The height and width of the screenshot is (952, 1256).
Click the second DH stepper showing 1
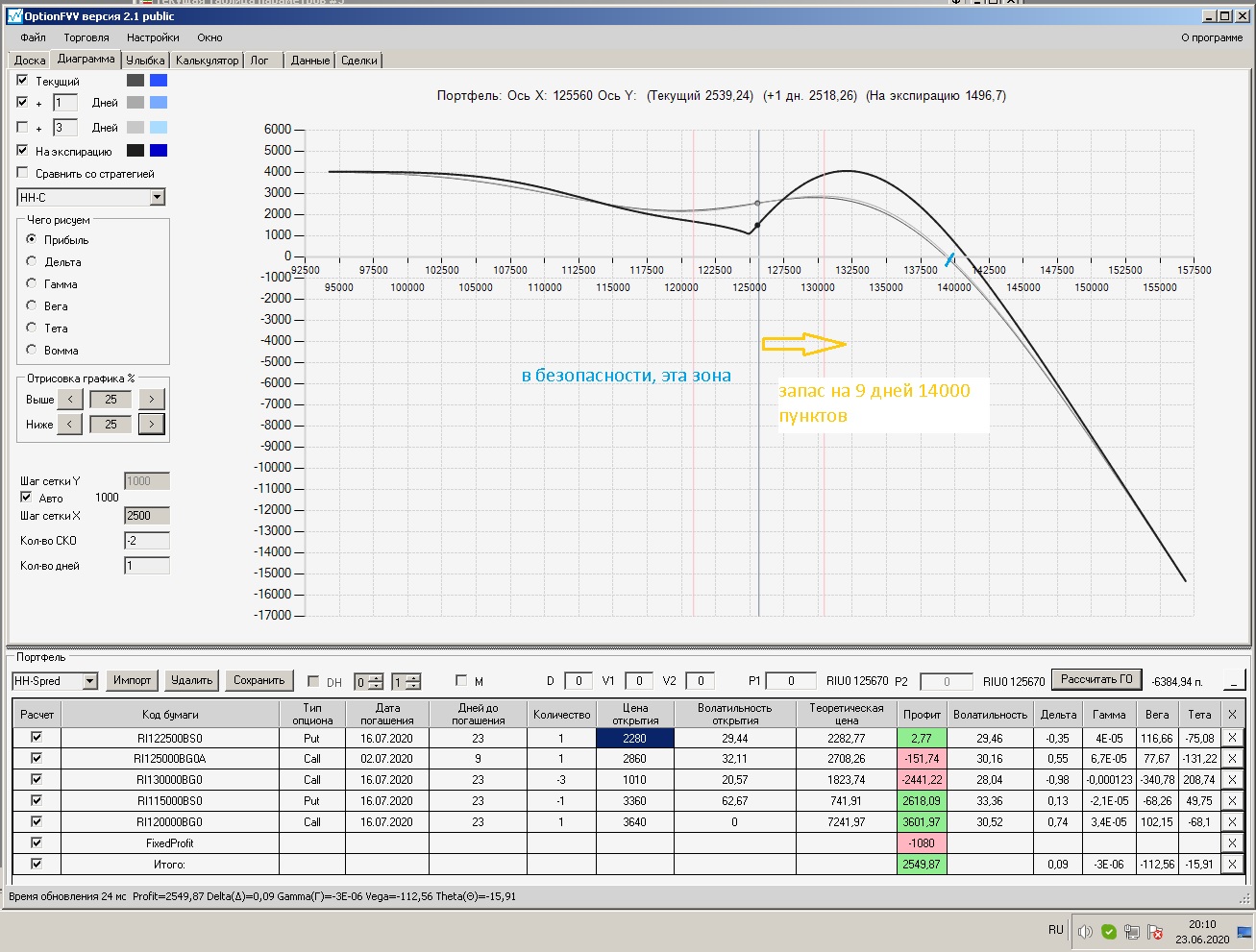406,682
